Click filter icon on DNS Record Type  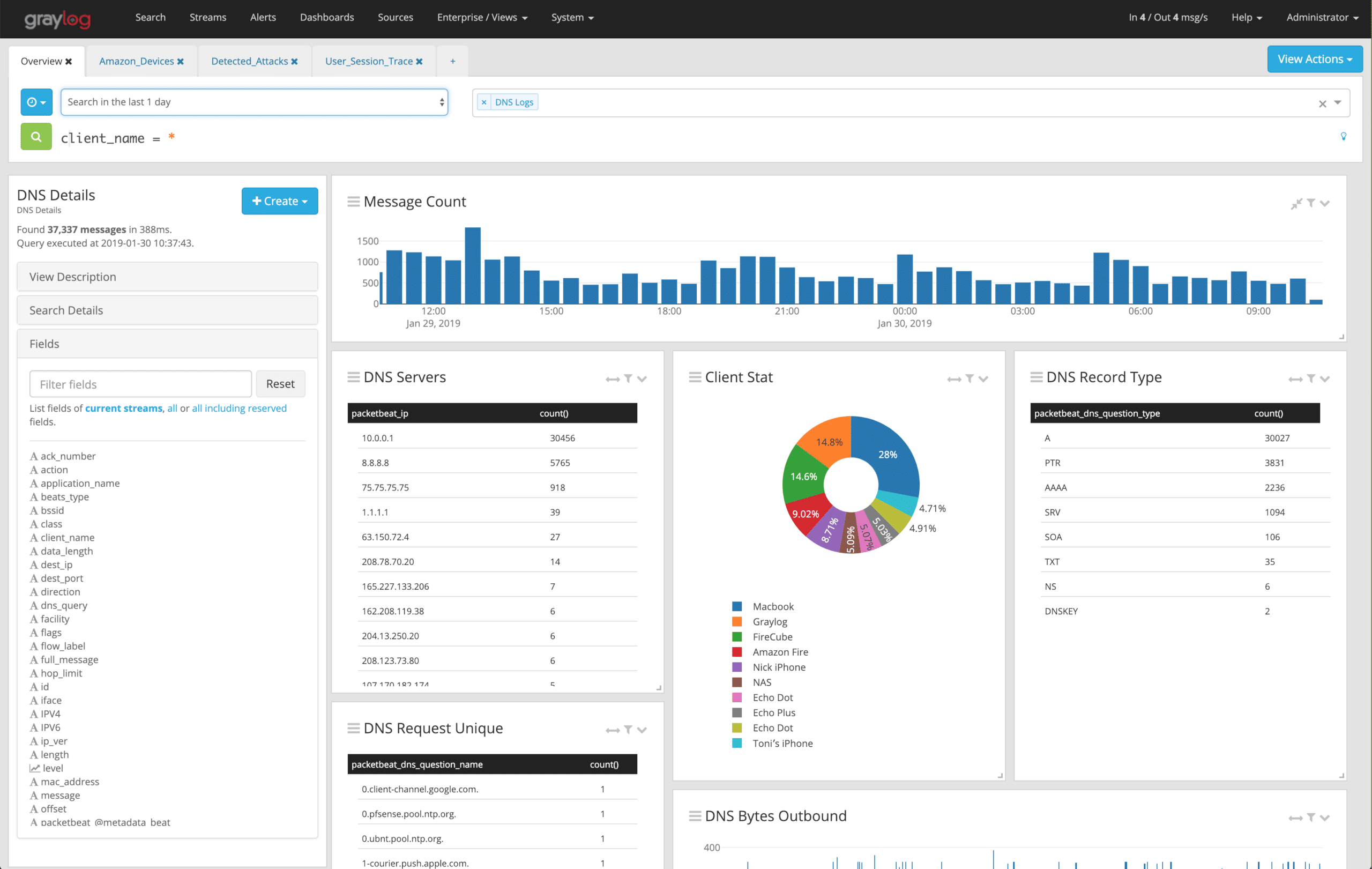coord(1310,379)
